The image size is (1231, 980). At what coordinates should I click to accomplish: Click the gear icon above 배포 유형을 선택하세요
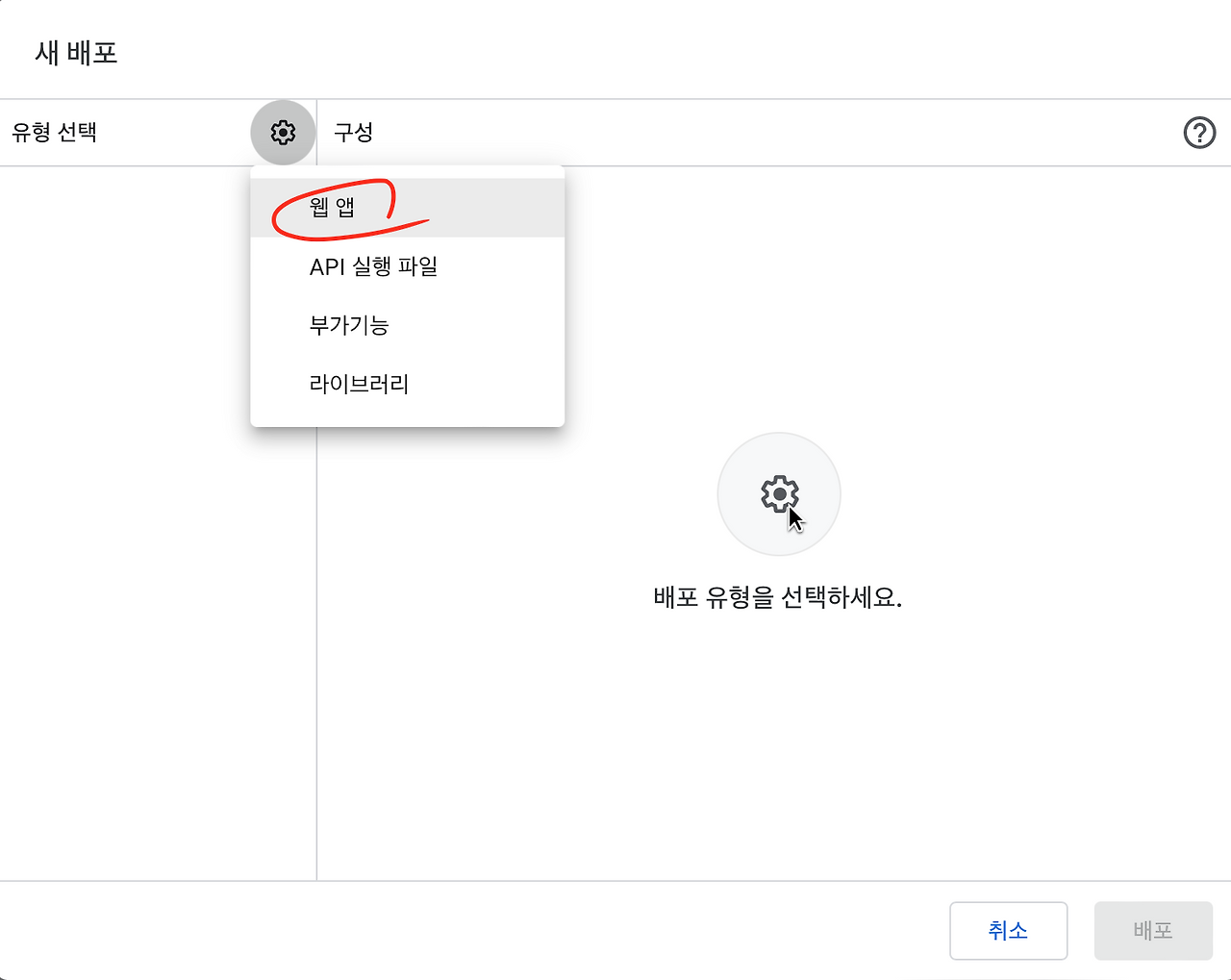(x=778, y=492)
